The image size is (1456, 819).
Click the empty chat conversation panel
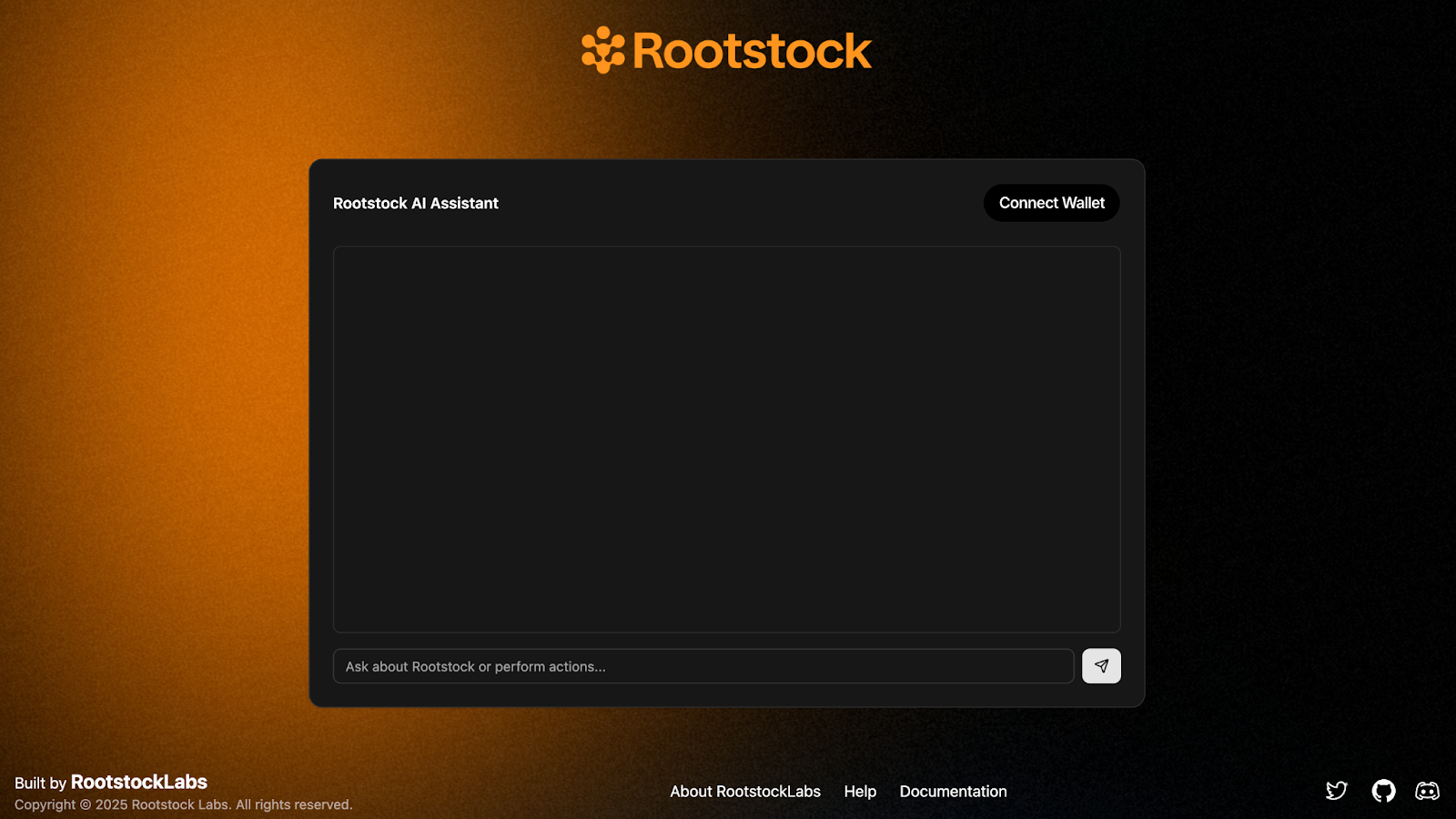coord(726,439)
